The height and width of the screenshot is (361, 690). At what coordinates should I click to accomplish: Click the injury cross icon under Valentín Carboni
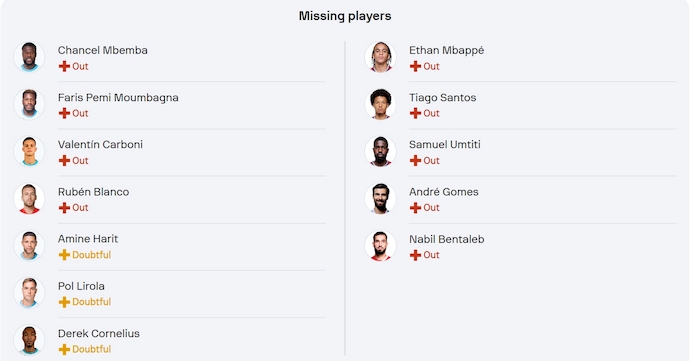point(64,161)
